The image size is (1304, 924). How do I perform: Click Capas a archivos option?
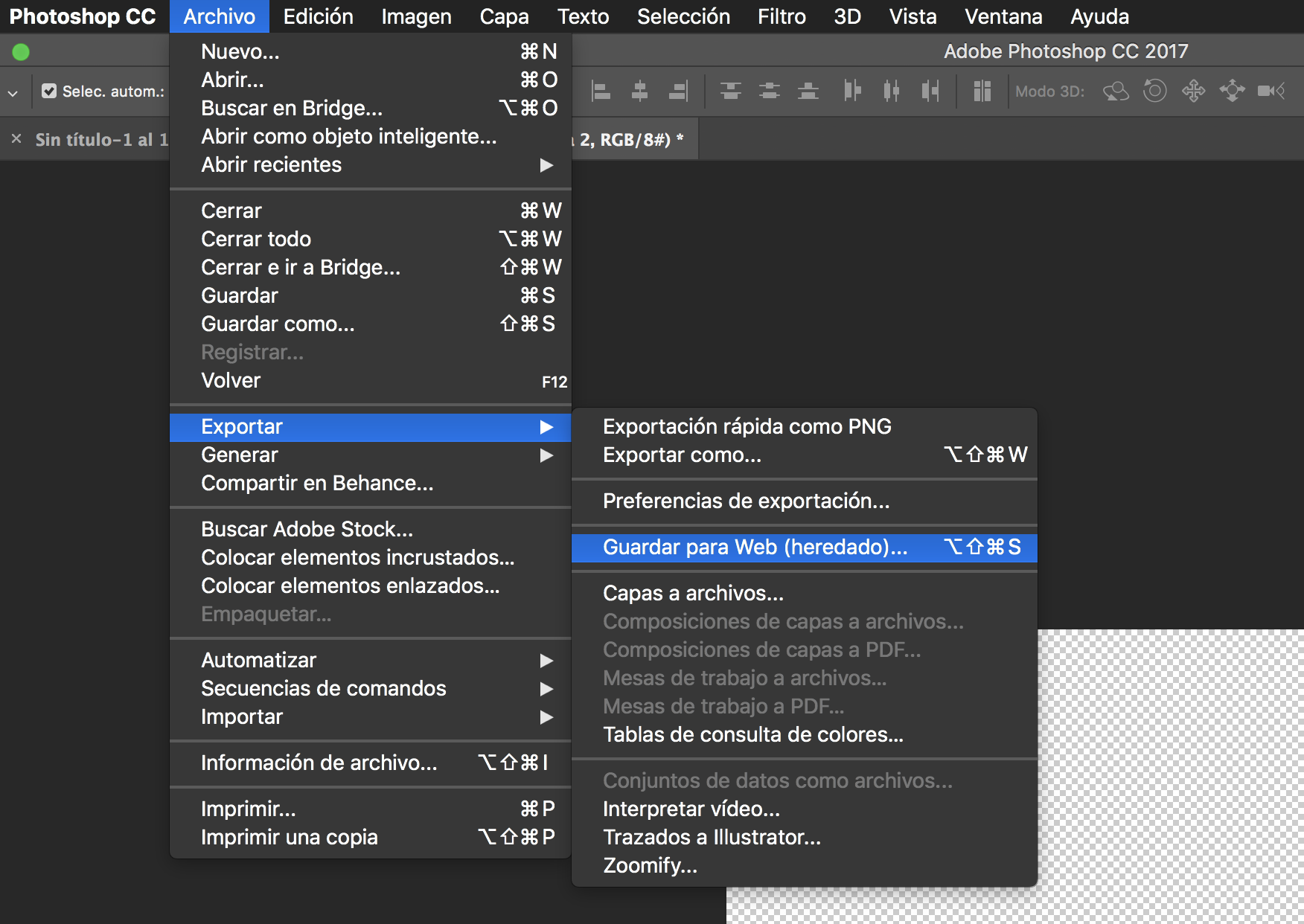tap(693, 593)
